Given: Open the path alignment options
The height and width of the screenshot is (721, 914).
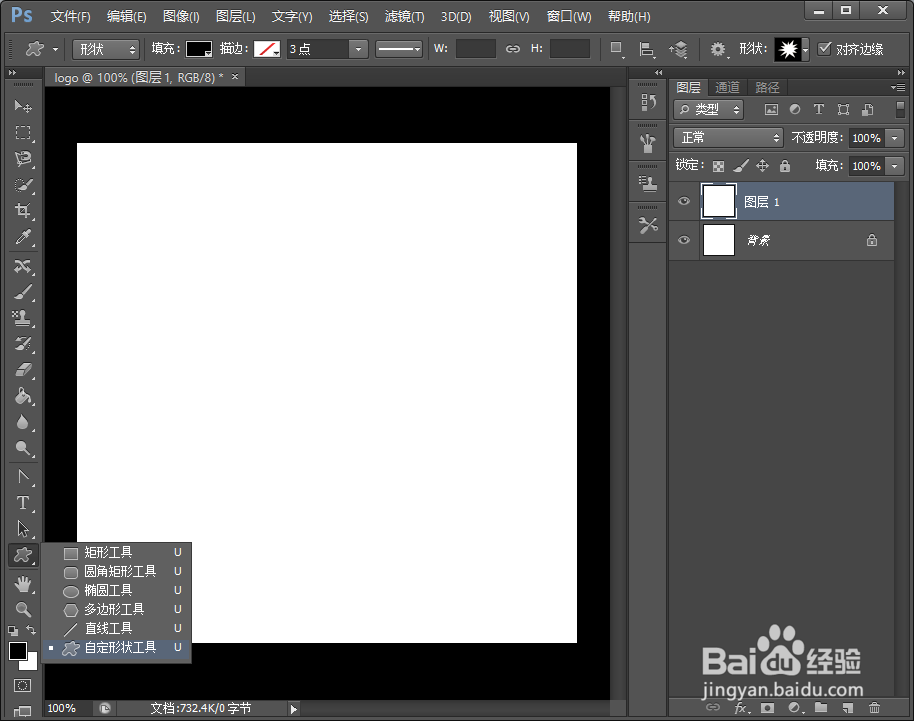Looking at the screenshot, I should [x=646, y=50].
